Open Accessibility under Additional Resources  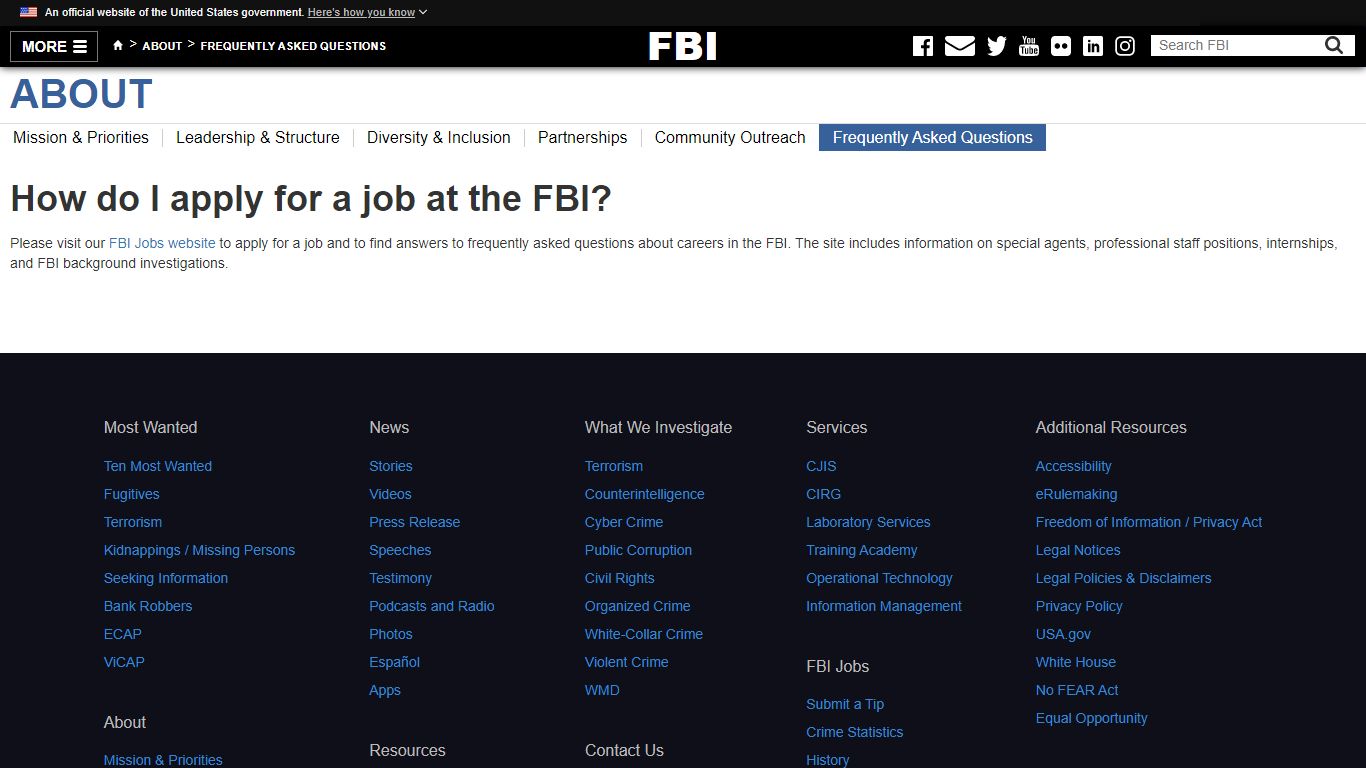coord(1074,466)
